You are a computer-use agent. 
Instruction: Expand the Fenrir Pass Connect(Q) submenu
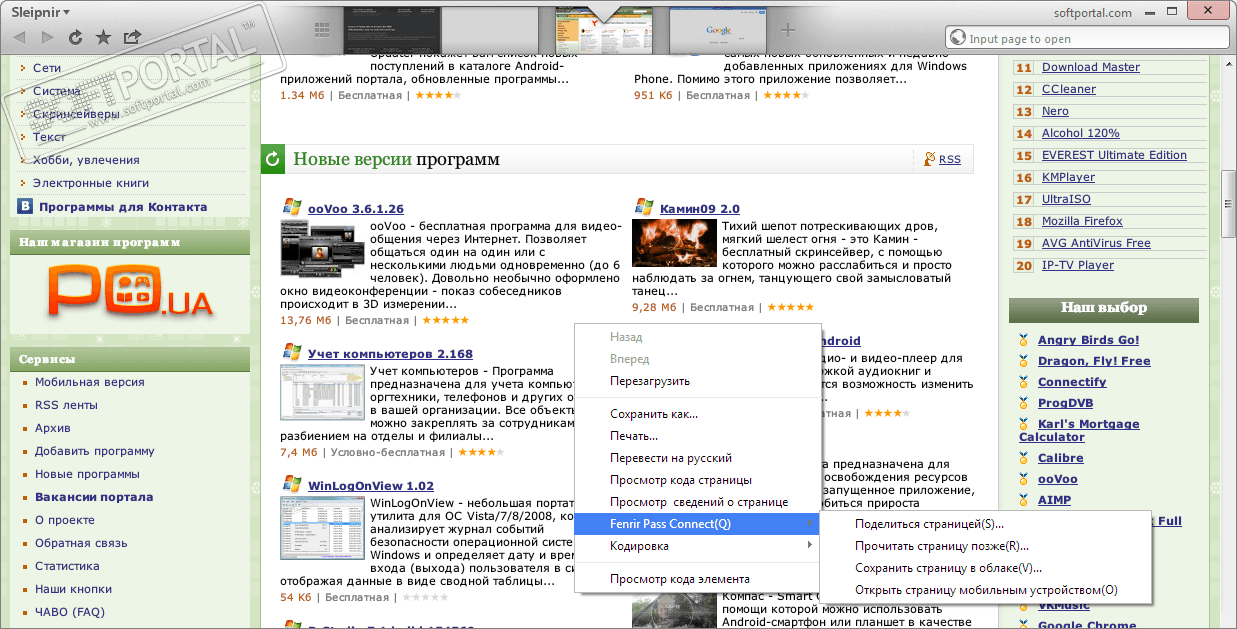[x=697, y=524]
